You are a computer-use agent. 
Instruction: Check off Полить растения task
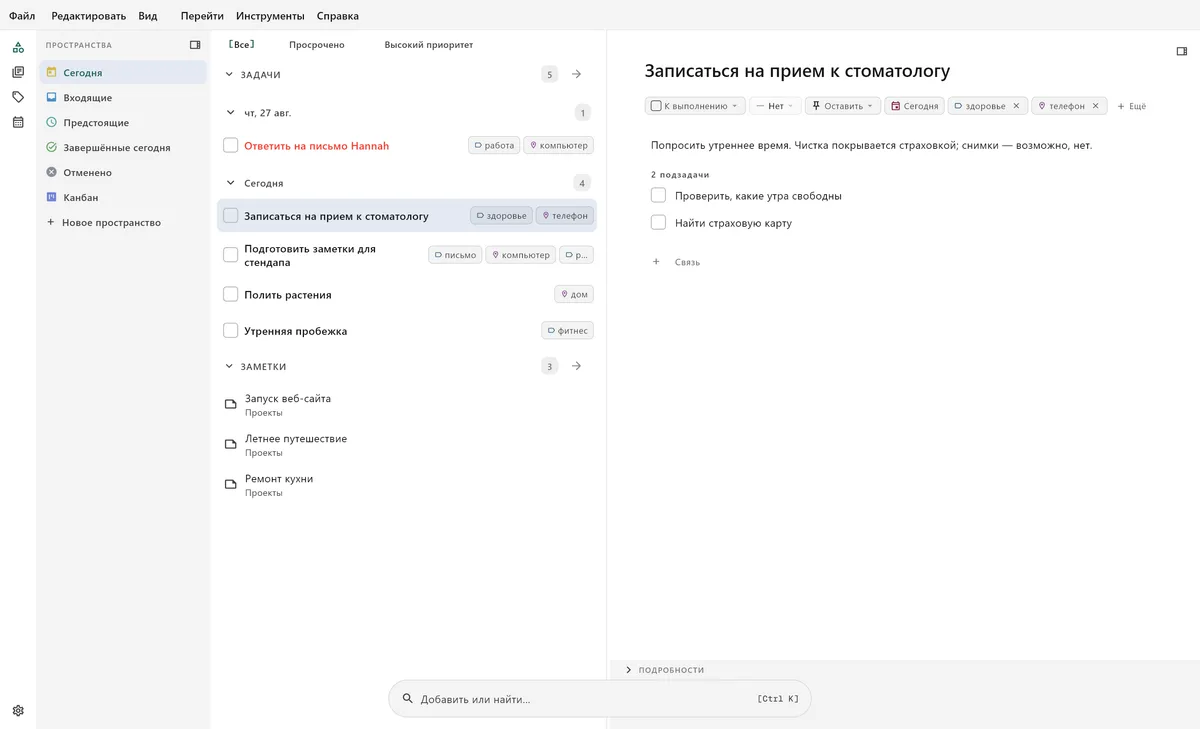click(230, 295)
